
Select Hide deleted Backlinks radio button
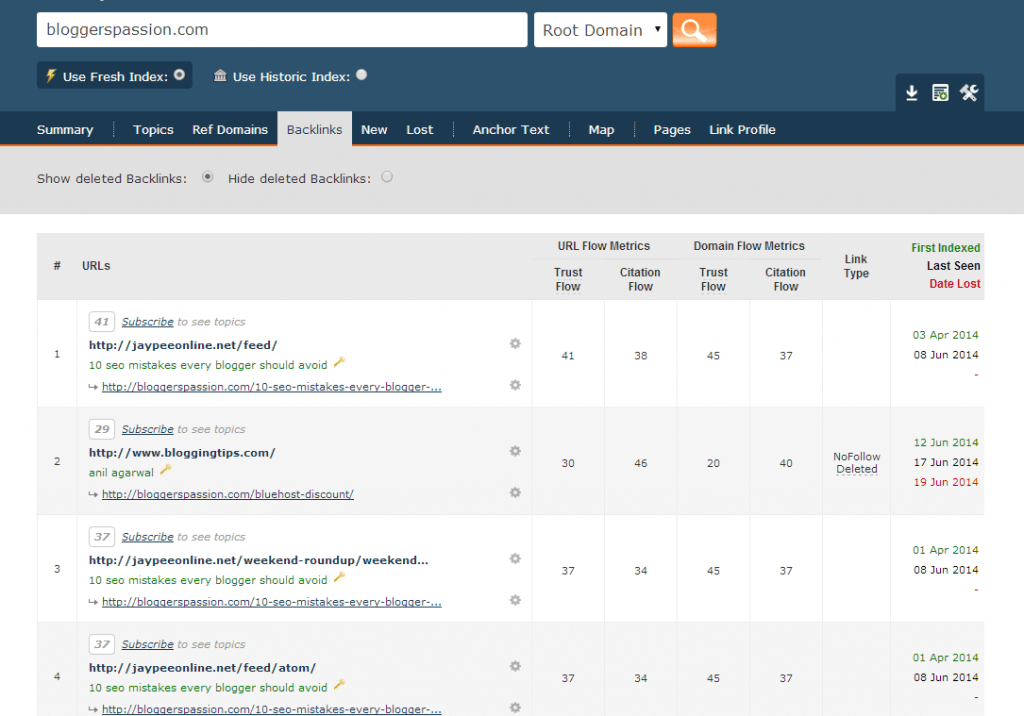pos(387,176)
